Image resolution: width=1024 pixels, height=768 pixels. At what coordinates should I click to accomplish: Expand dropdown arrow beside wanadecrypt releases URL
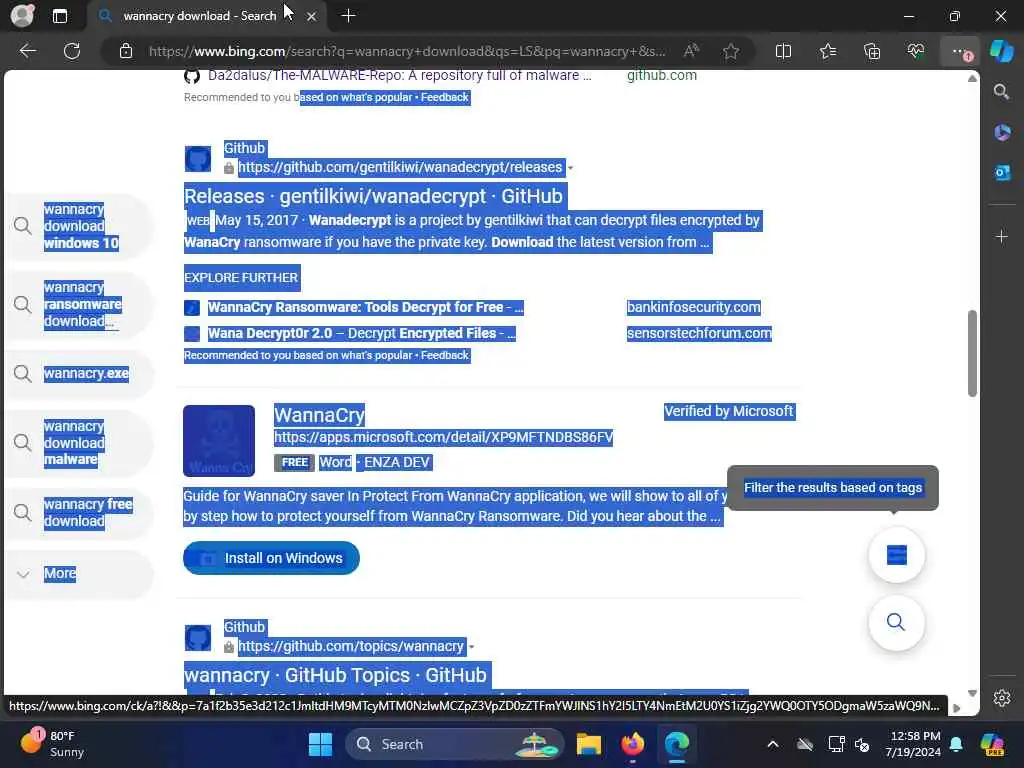(x=570, y=168)
